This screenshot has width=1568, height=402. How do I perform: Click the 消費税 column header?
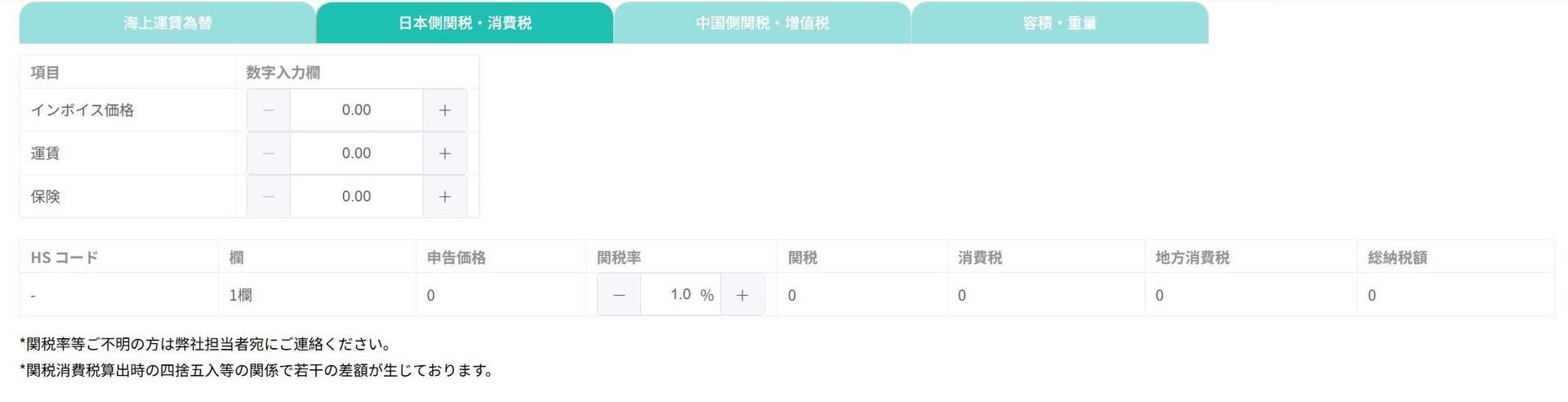tap(1045, 257)
